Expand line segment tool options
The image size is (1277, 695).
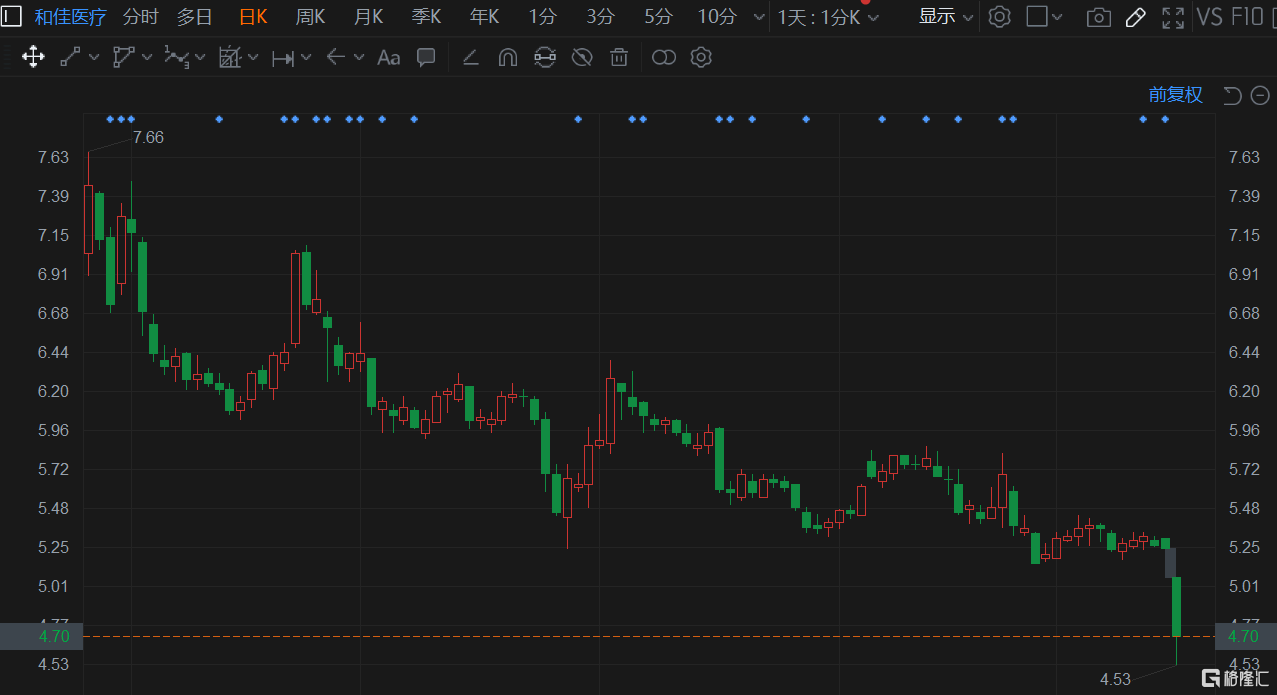[94, 58]
